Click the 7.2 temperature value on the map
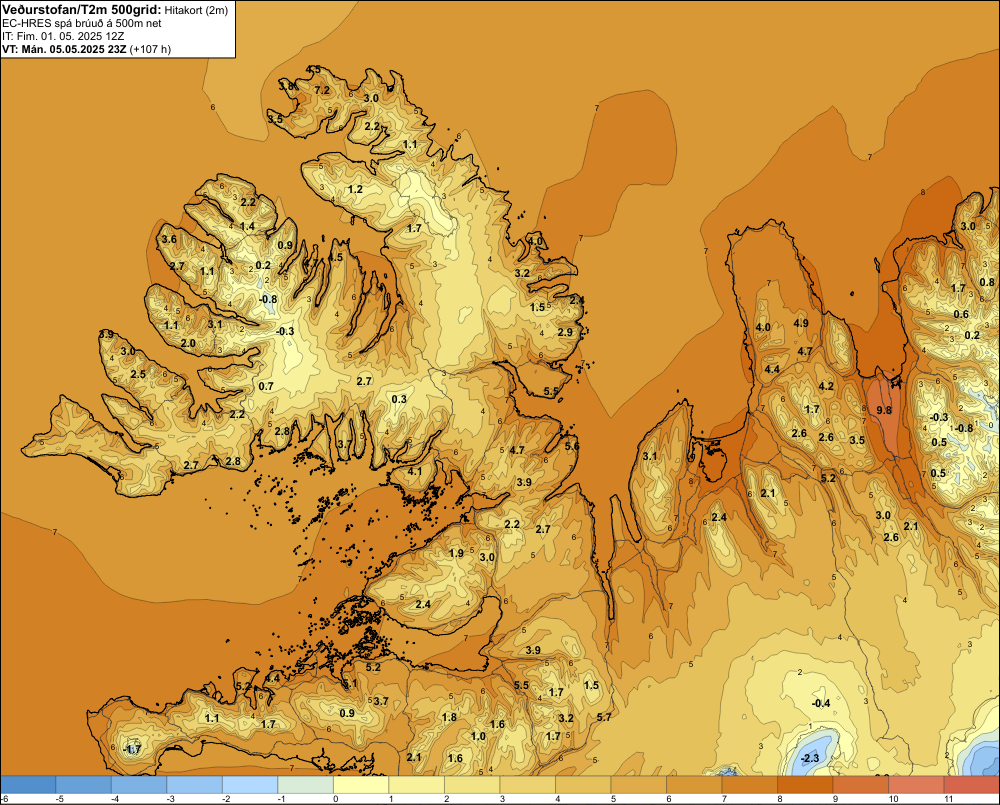Screen dimensions: 1000x805 323,90
